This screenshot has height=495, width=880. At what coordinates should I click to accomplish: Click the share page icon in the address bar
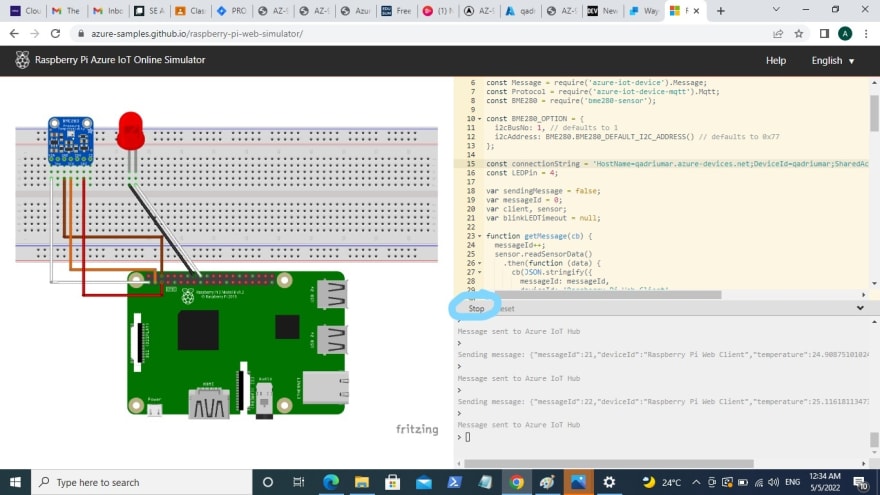coord(778,34)
